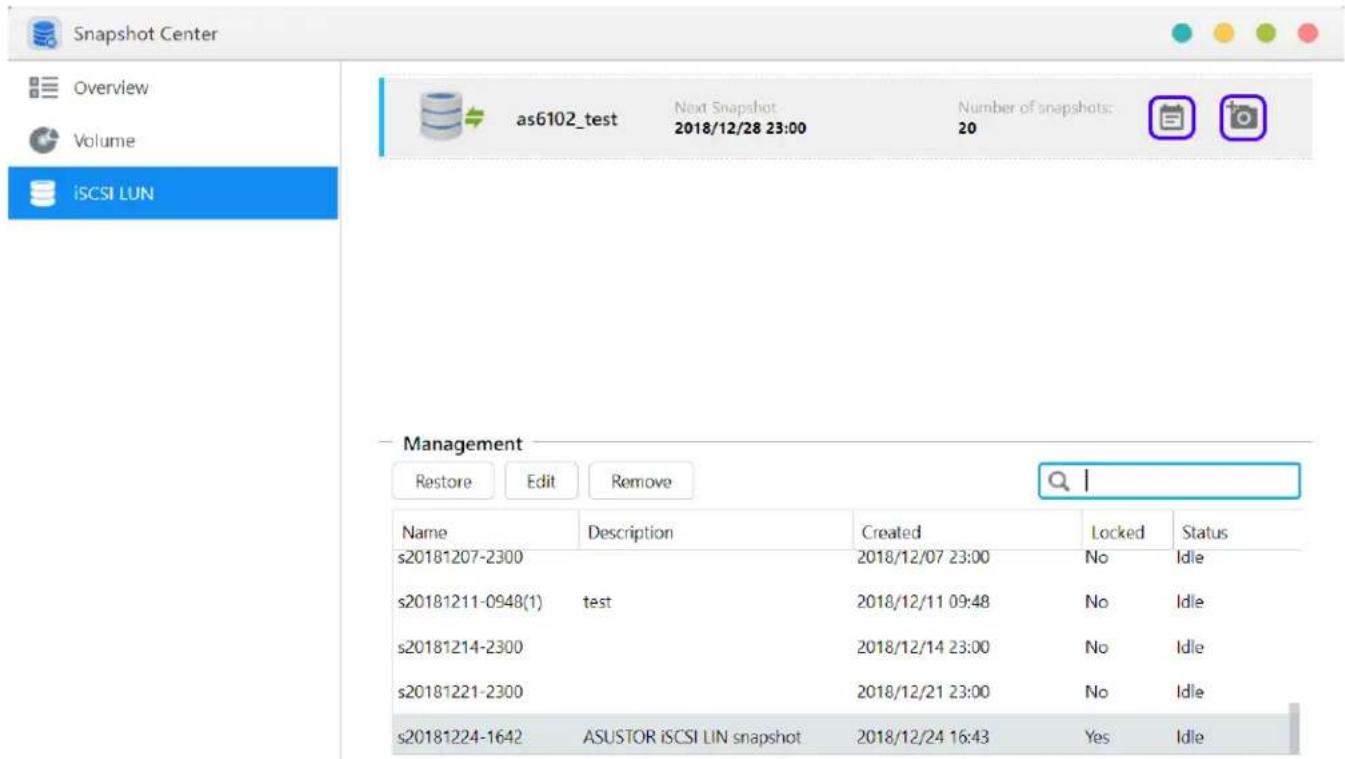Click created date 2018/12/21 23:00
Viewport: 1345px width, 759px height.
(x=923, y=692)
